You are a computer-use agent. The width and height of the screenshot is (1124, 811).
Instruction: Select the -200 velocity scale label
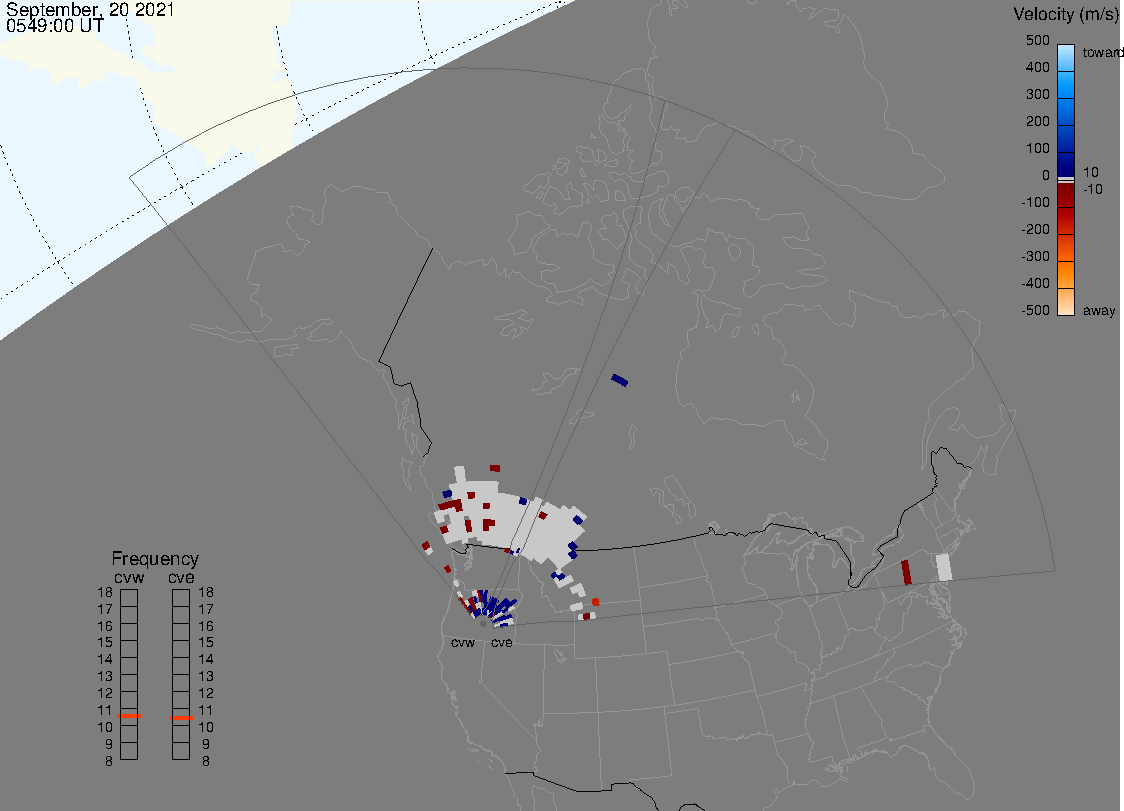click(1035, 229)
